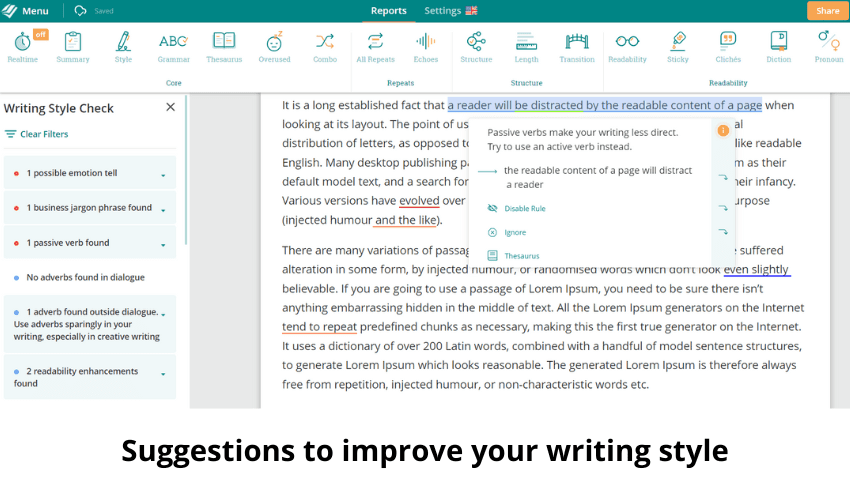This screenshot has width=850, height=500.
Task: Click the Share button
Action: click(827, 11)
